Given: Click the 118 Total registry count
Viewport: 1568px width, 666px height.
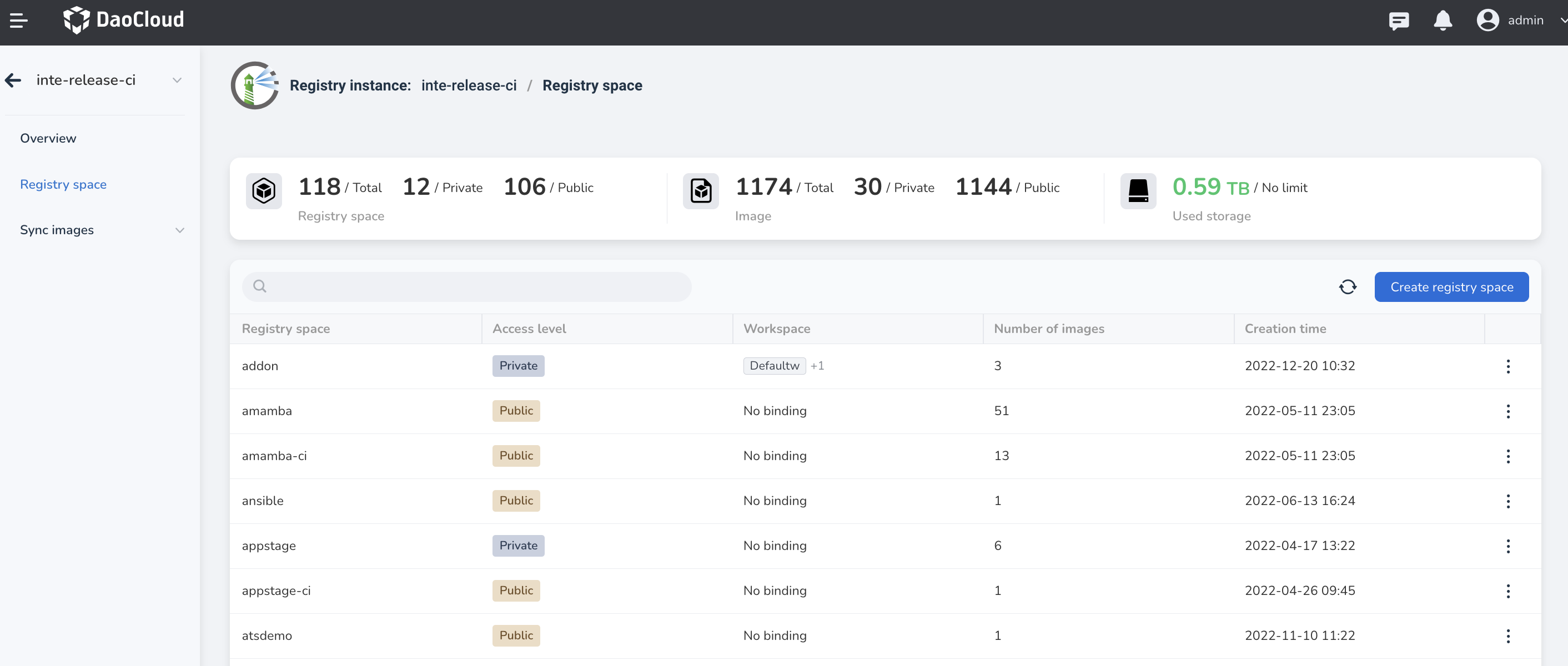Looking at the screenshot, I should click(340, 186).
